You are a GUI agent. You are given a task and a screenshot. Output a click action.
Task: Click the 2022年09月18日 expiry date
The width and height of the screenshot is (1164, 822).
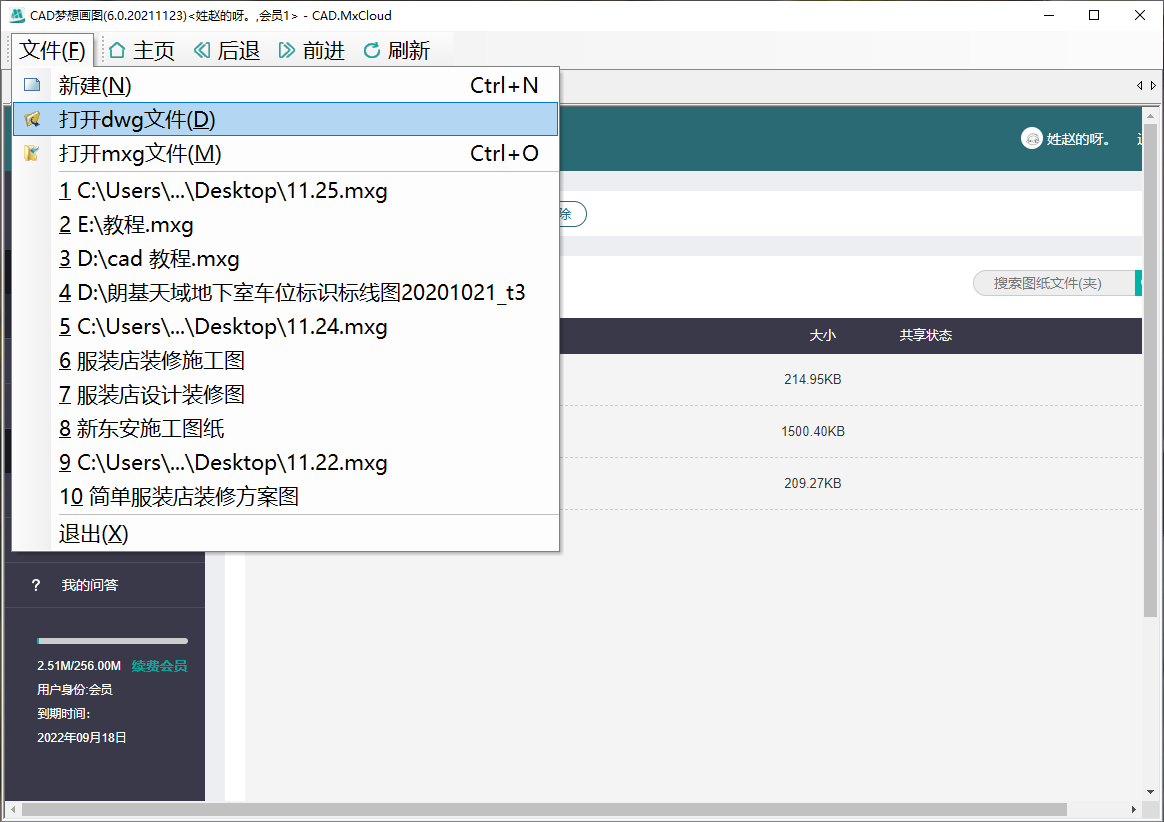[x=82, y=737]
